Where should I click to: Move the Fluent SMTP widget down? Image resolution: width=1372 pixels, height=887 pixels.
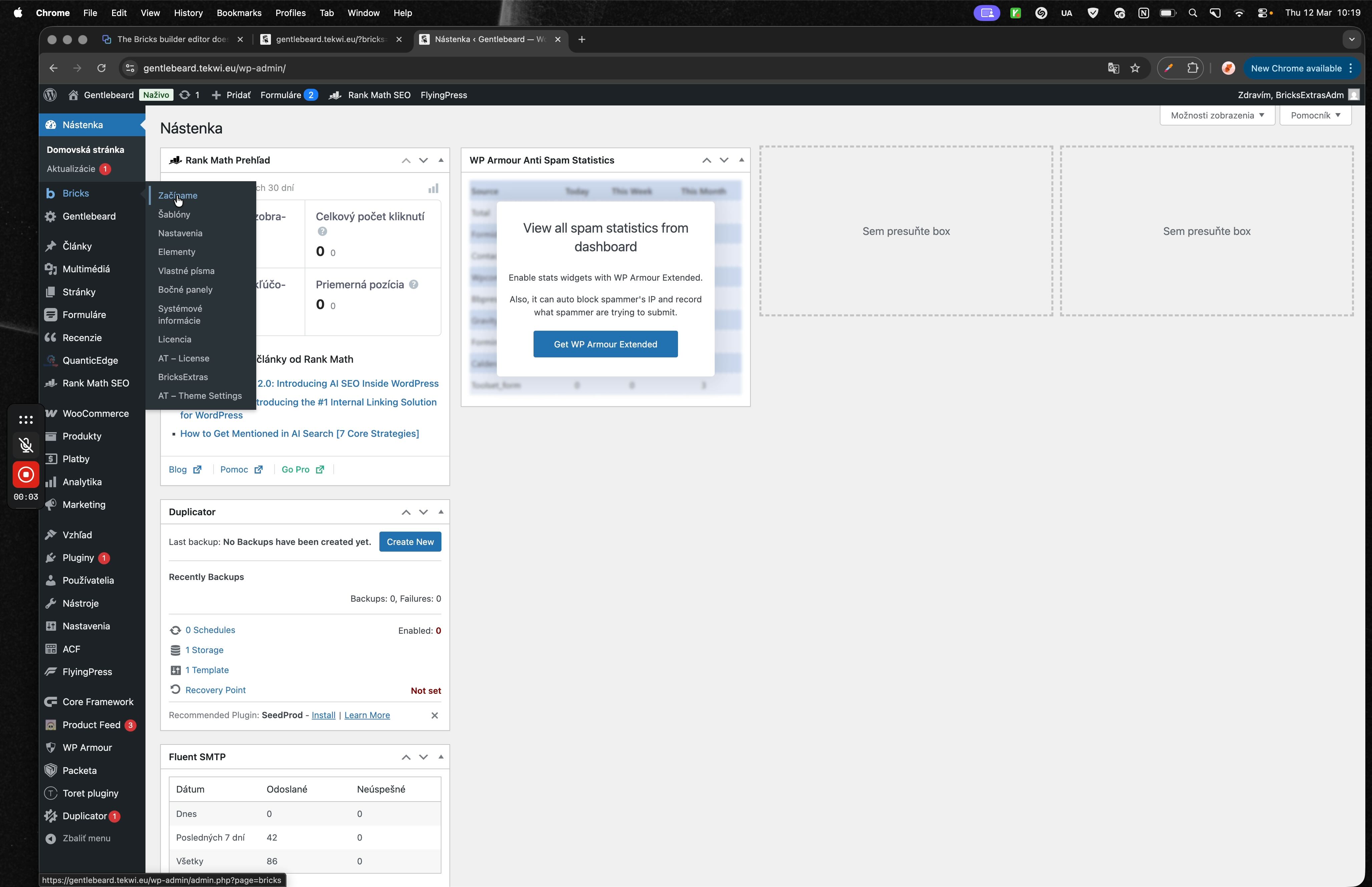coord(423,757)
